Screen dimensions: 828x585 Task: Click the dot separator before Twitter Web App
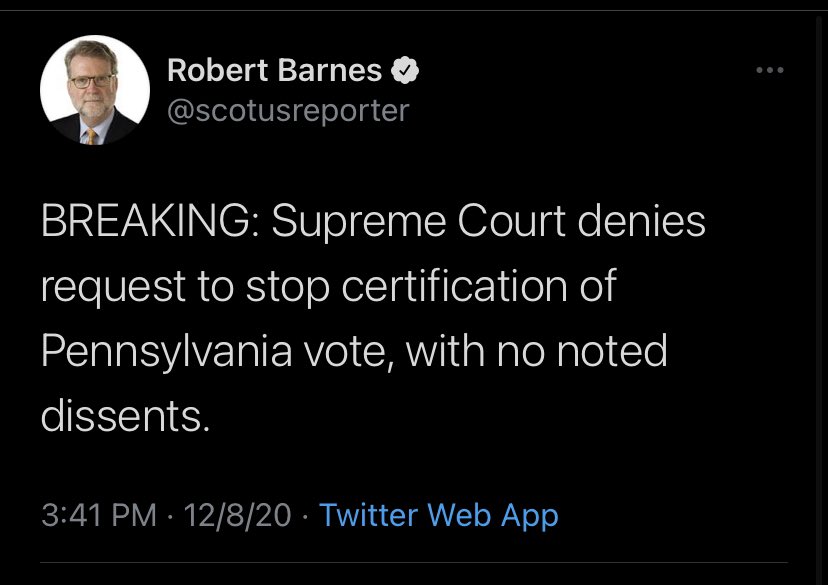point(305,515)
